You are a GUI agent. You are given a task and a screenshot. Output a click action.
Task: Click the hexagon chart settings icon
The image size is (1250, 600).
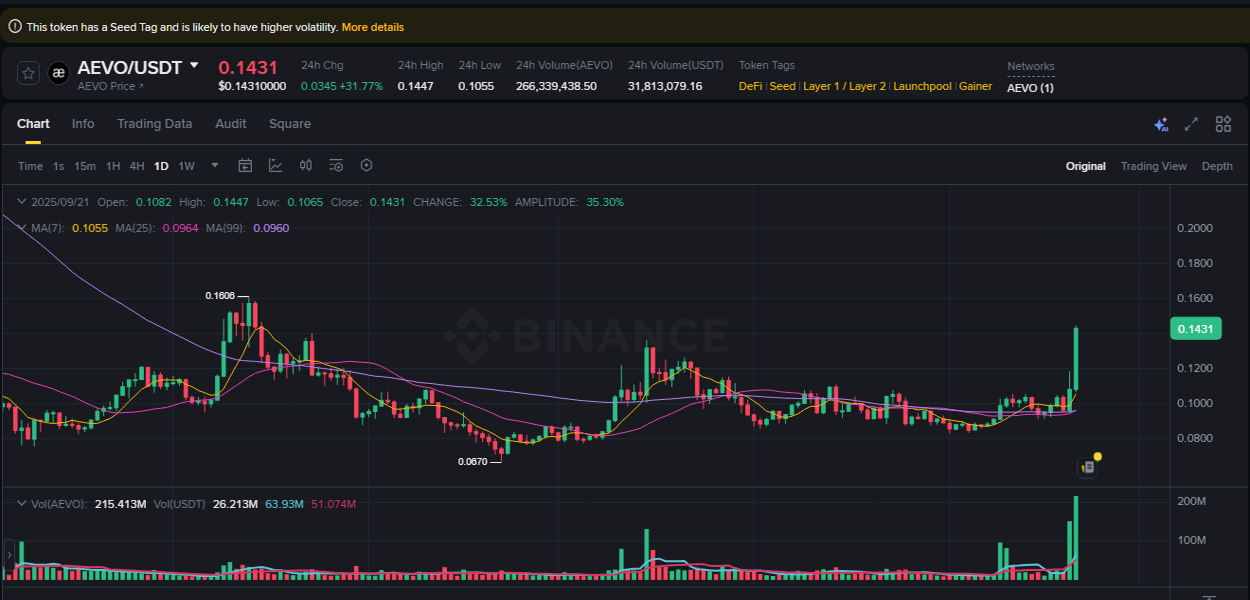pos(366,165)
